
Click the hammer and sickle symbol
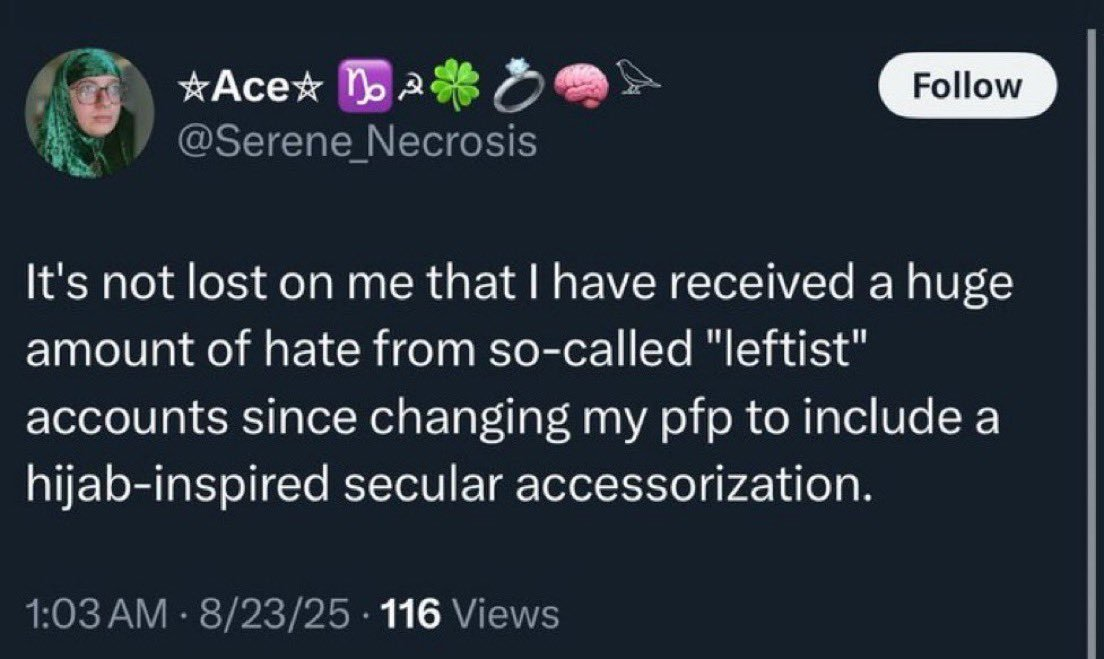pos(409,86)
